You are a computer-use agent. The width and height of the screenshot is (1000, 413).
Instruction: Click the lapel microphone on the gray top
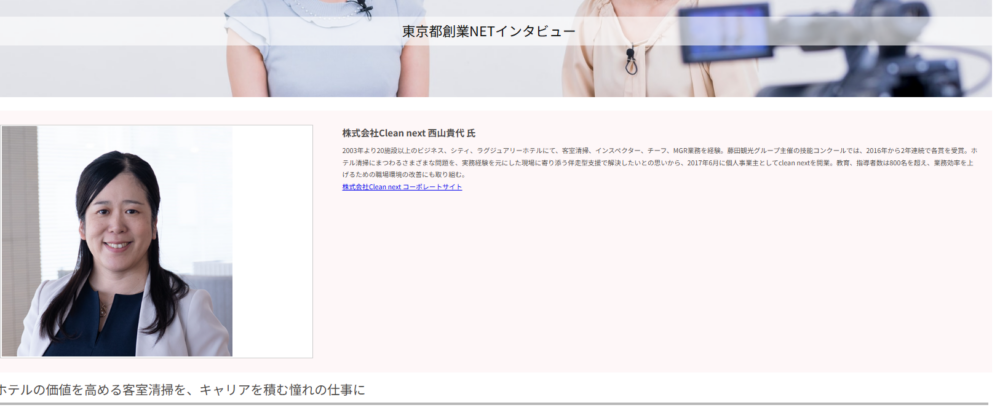[364, 9]
